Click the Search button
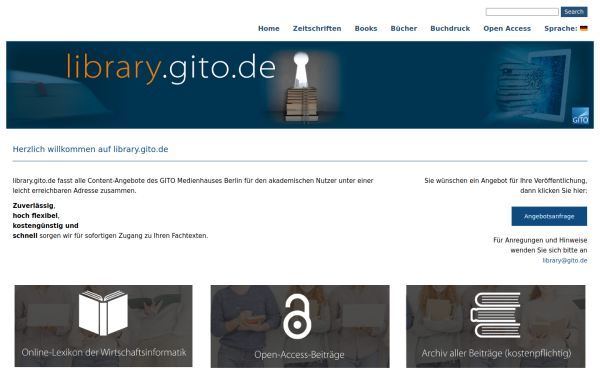 [x=574, y=12]
